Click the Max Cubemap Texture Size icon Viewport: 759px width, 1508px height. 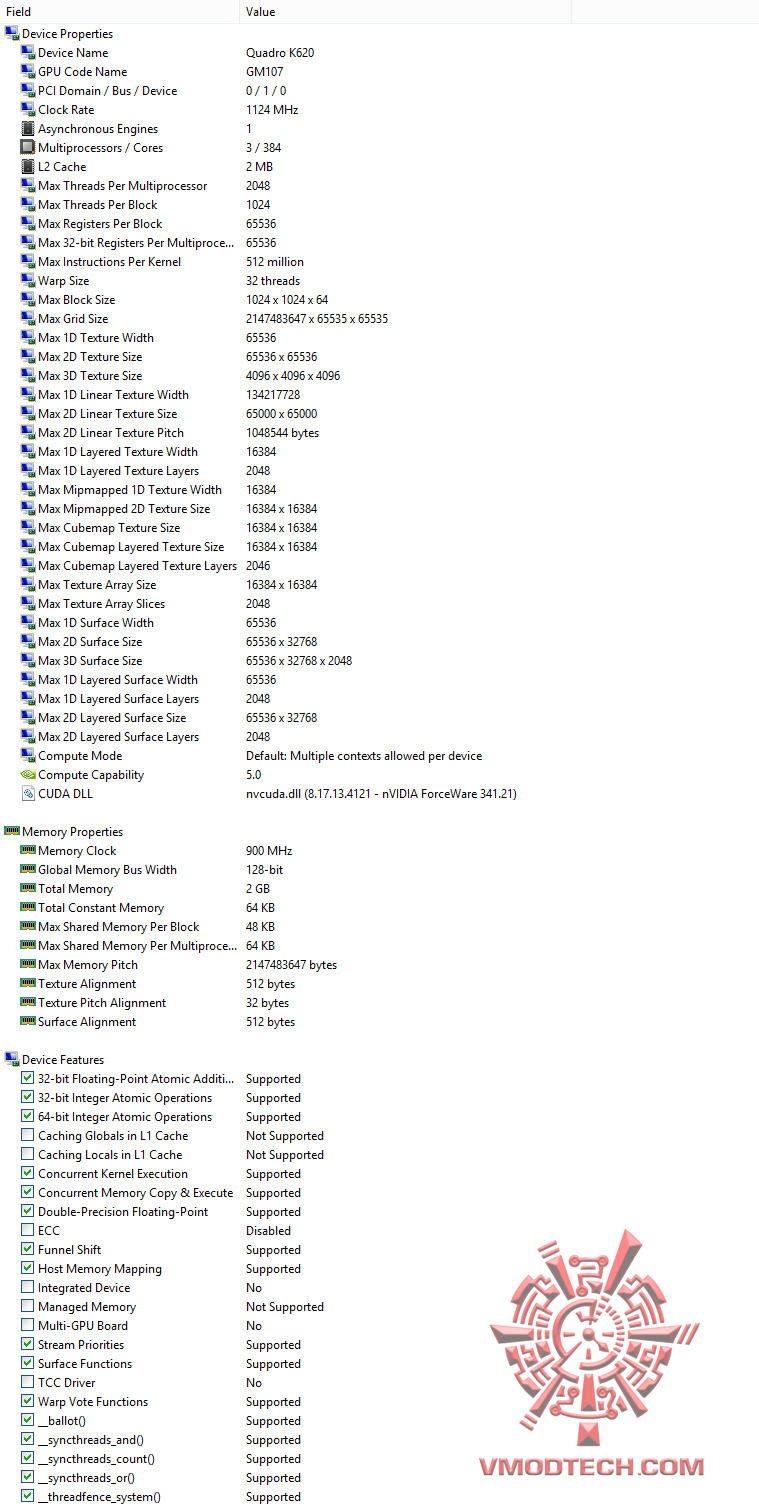coord(28,527)
